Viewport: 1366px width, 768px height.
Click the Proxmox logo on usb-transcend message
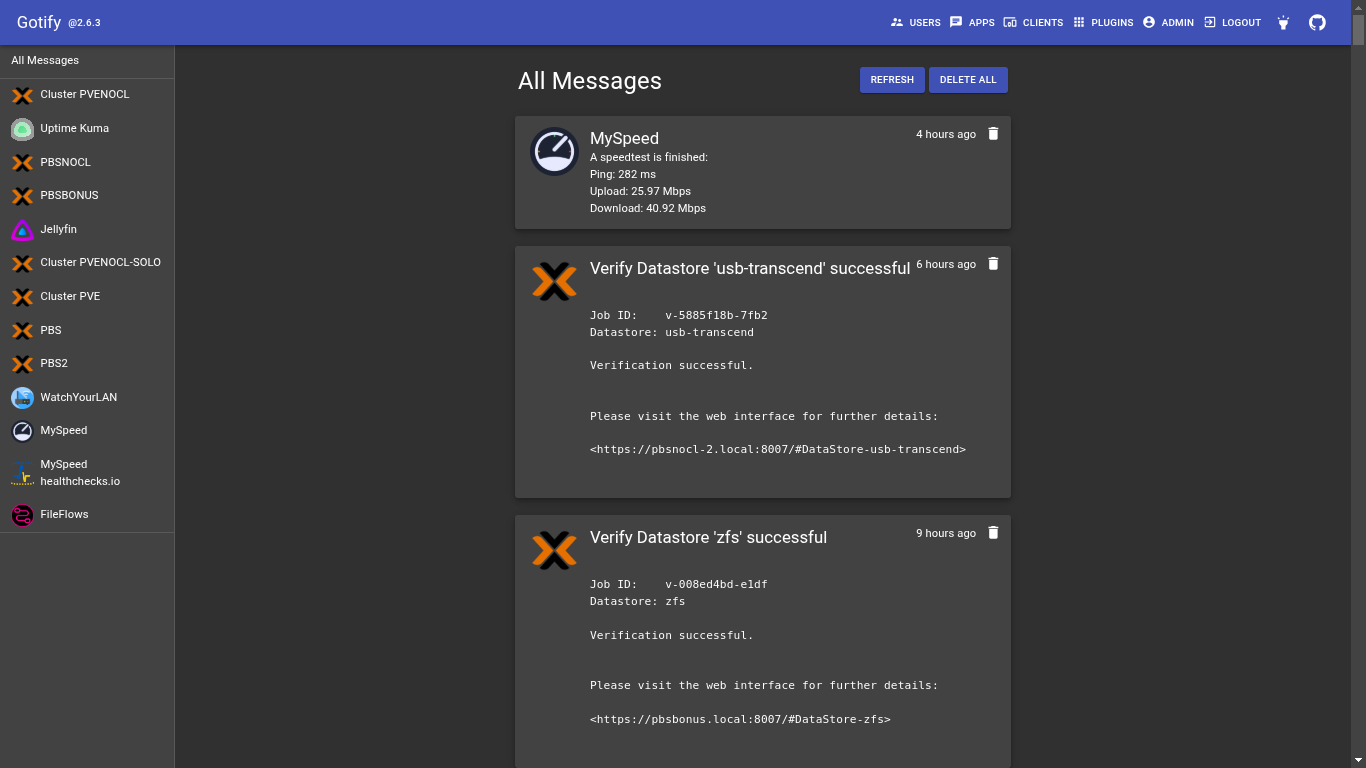(x=554, y=282)
